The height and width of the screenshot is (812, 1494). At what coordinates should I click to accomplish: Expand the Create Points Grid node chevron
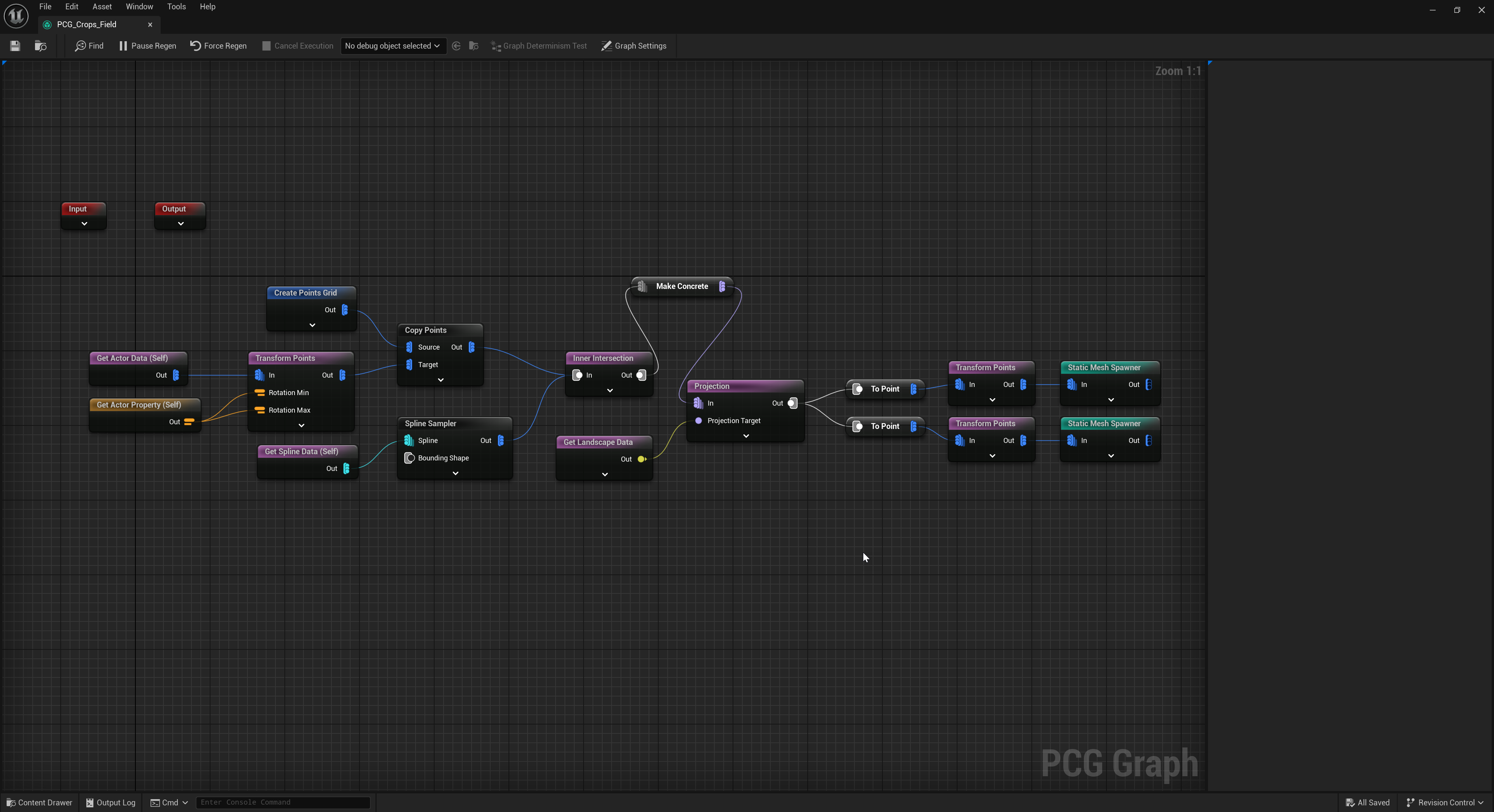coord(312,325)
